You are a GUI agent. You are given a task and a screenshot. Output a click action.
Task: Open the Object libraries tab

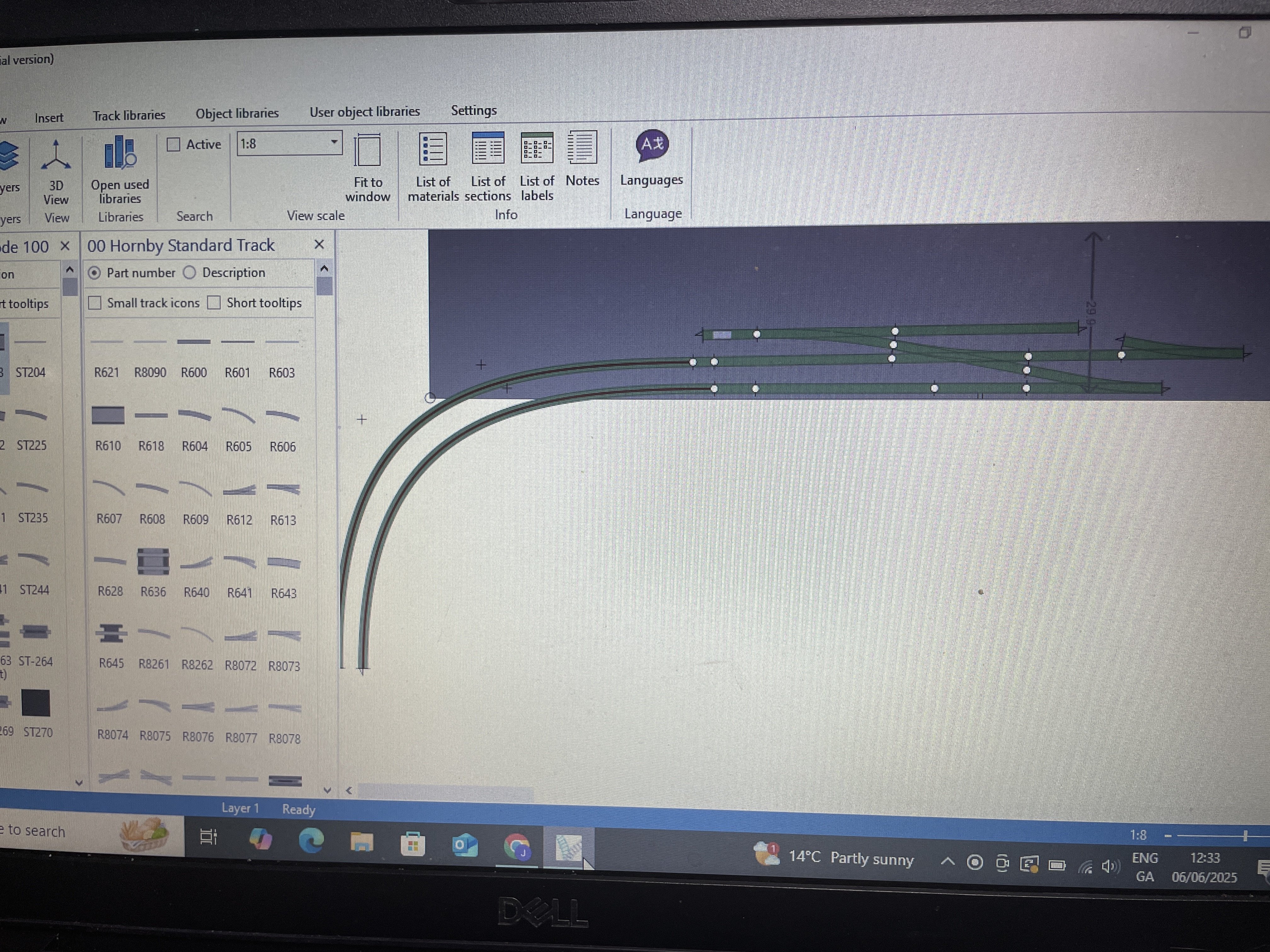[237, 114]
